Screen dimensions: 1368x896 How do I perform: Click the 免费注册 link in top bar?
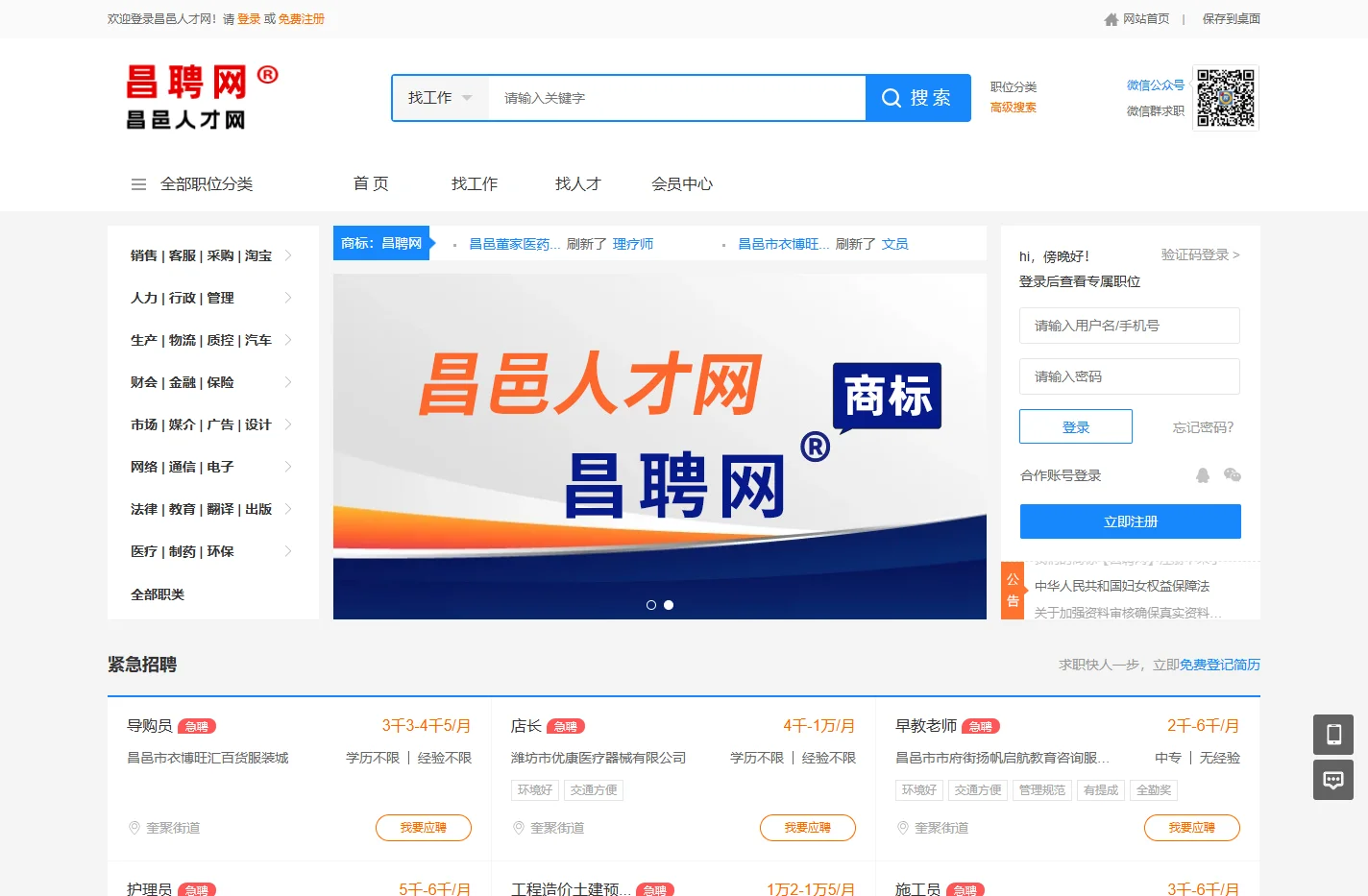click(302, 19)
